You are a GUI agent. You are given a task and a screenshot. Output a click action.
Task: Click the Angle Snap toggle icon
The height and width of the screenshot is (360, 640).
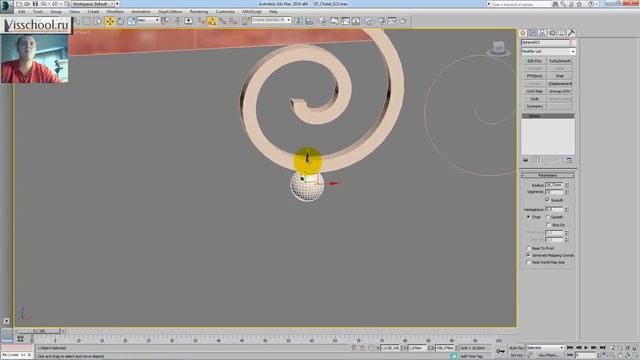point(212,21)
